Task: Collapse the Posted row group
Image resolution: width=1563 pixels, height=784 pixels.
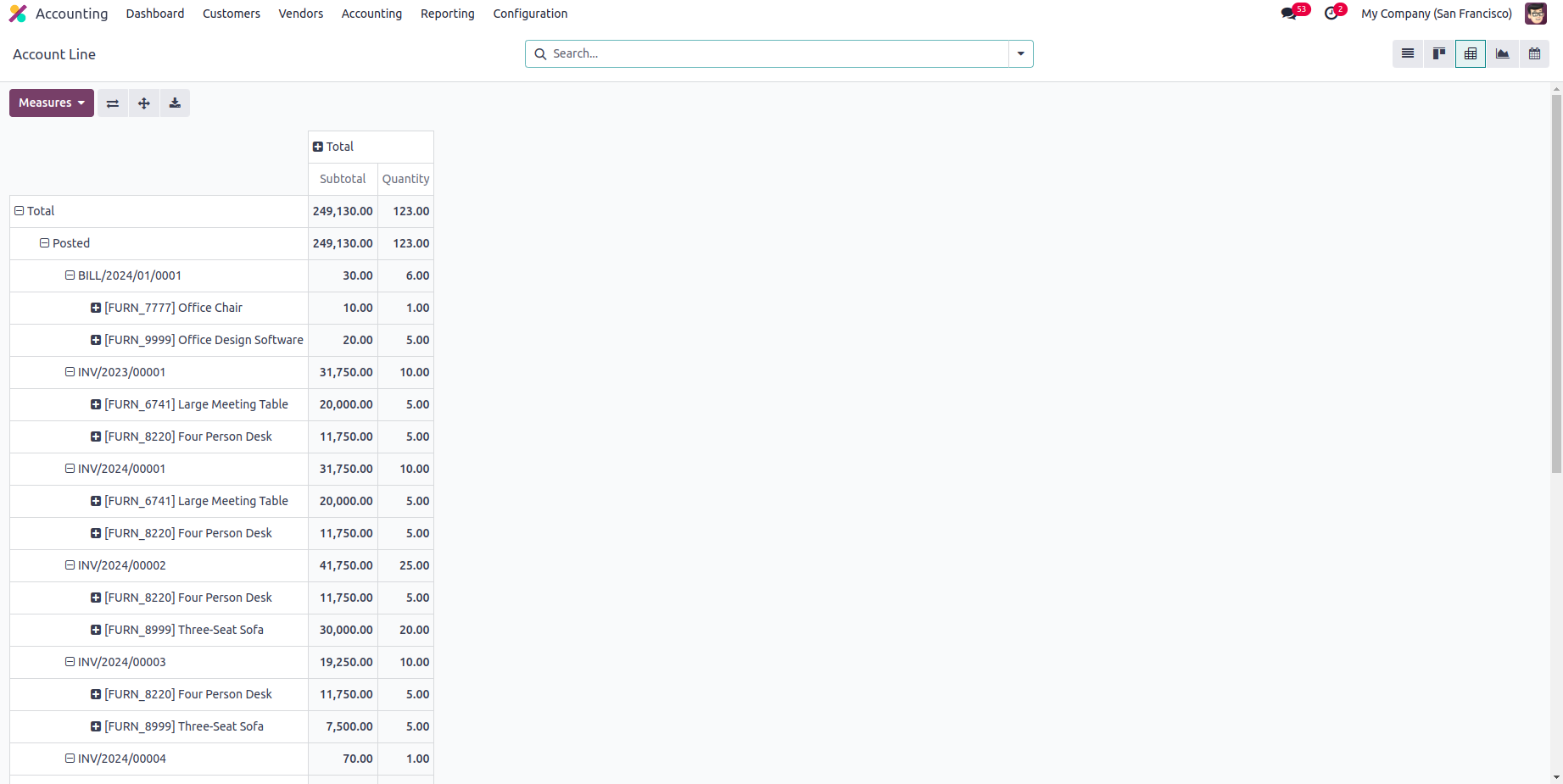Action: click(x=45, y=243)
